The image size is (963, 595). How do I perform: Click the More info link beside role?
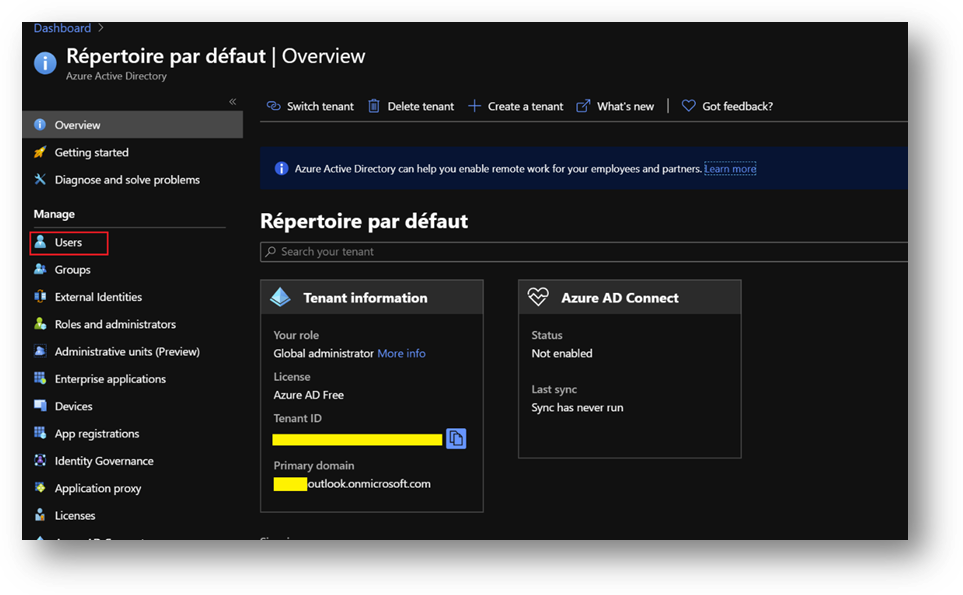click(401, 353)
